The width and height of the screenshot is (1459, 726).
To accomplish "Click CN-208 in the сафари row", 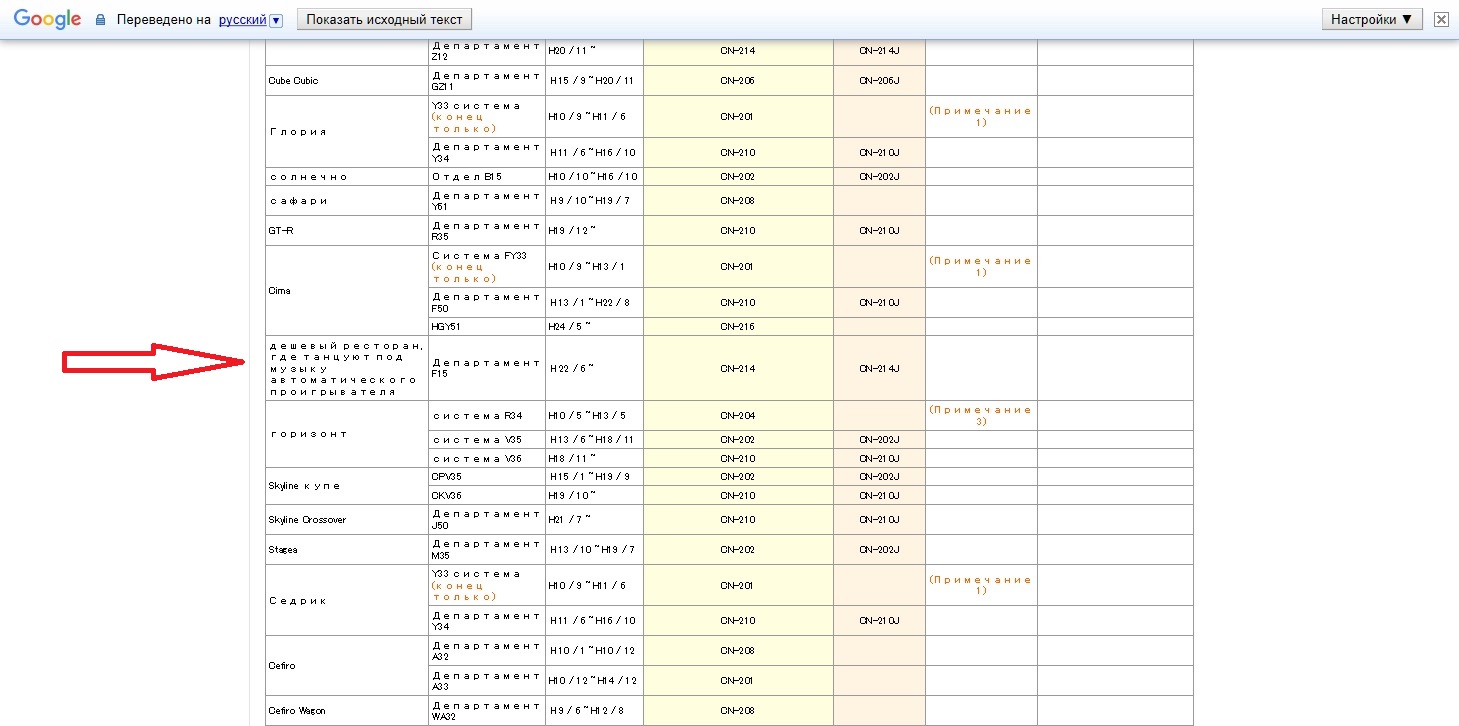I will pos(738,201).
